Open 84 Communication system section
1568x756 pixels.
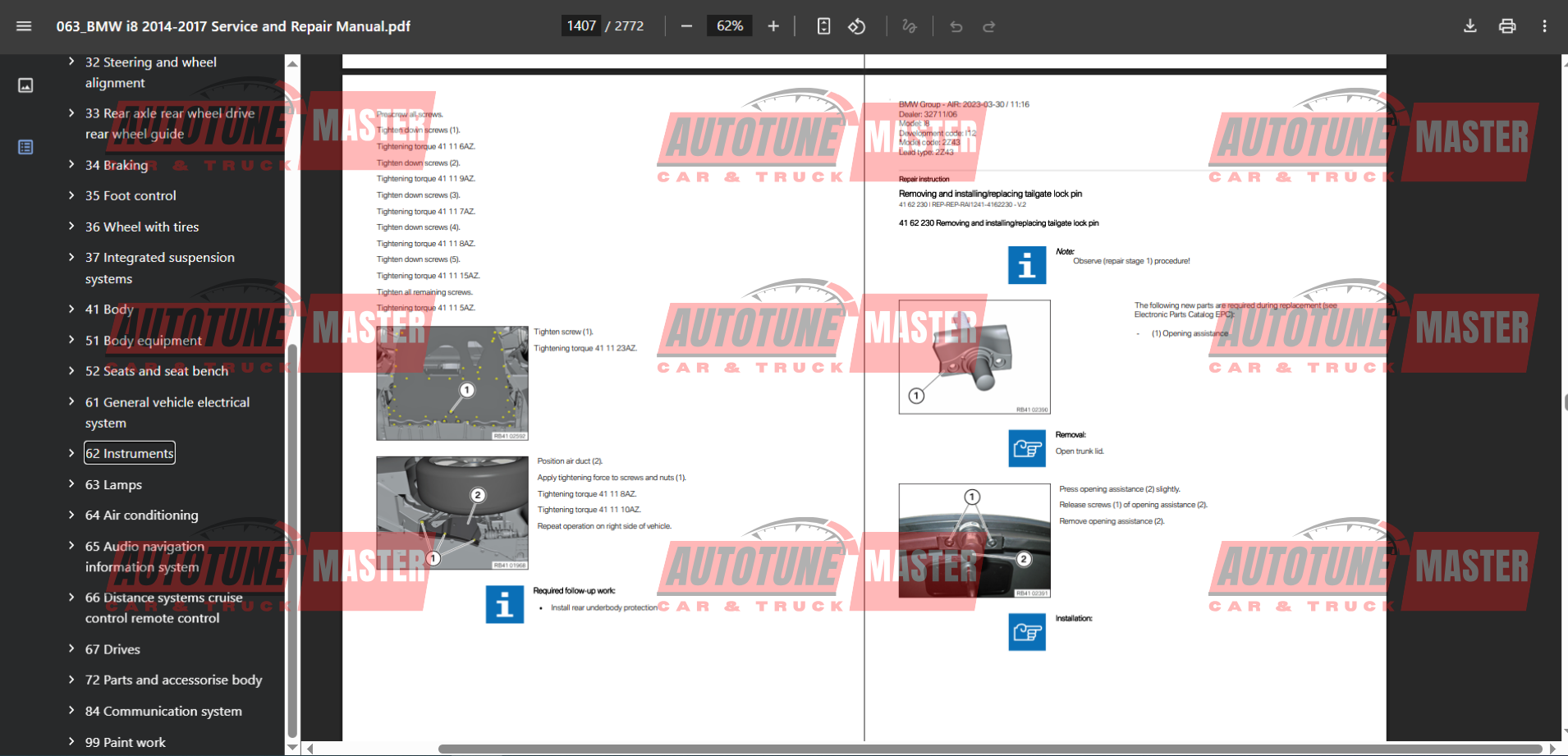163,711
